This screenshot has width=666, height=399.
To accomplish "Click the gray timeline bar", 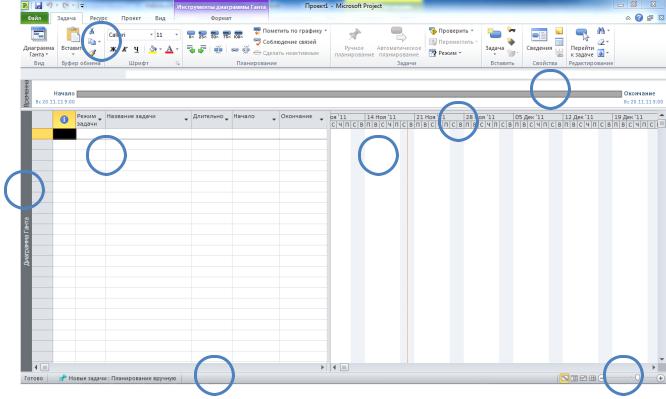I will pos(349,94).
